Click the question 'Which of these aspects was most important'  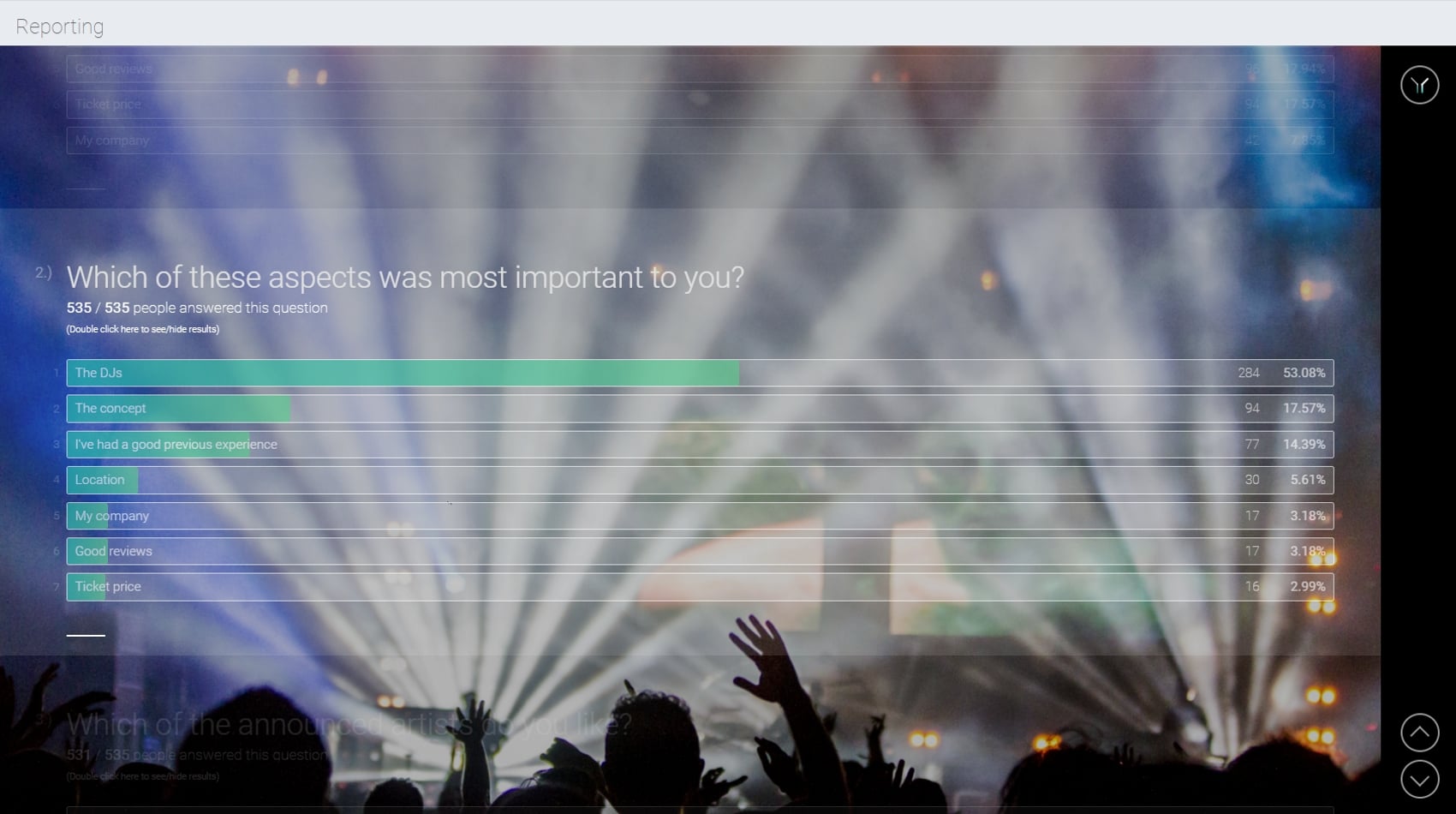(x=405, y=277)
